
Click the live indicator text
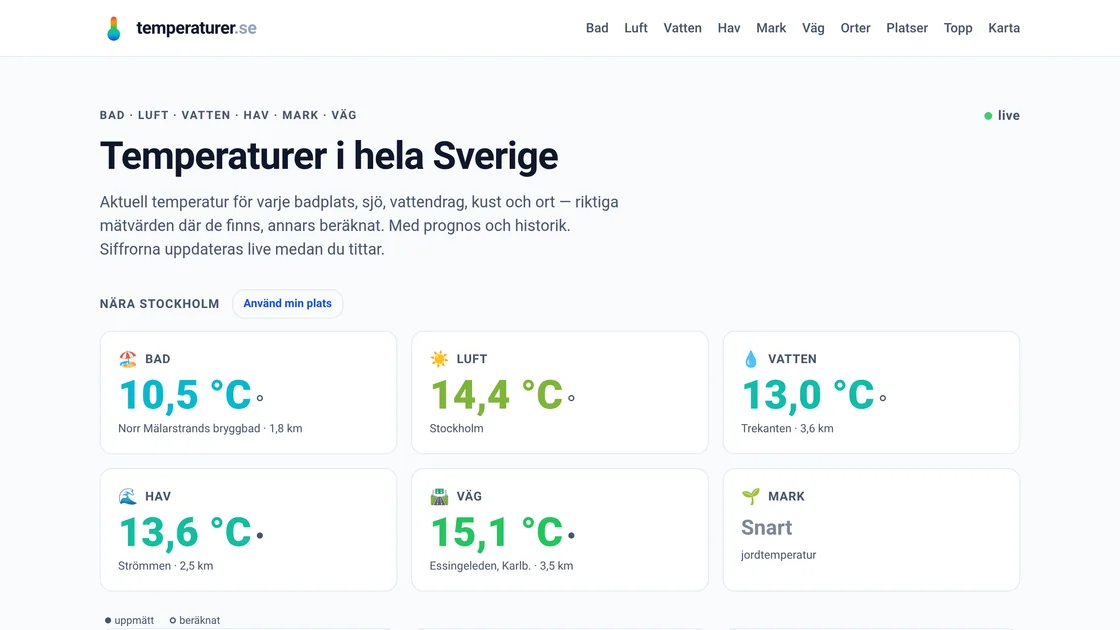[1009, 116]
